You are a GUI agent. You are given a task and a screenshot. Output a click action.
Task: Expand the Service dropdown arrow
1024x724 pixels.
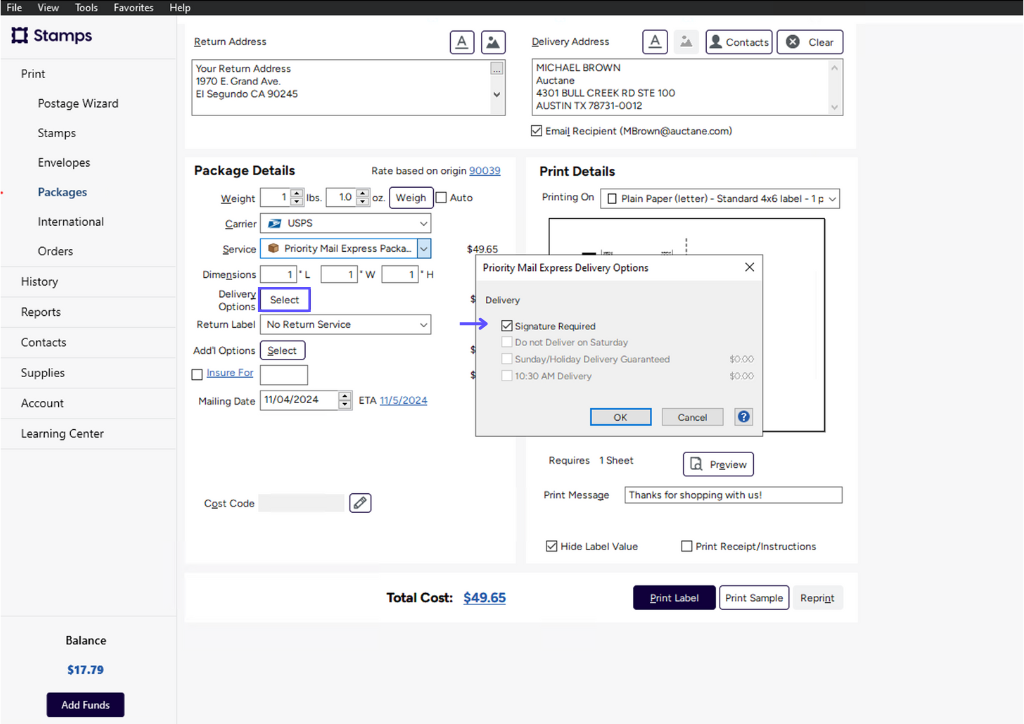tap(424, 248)
